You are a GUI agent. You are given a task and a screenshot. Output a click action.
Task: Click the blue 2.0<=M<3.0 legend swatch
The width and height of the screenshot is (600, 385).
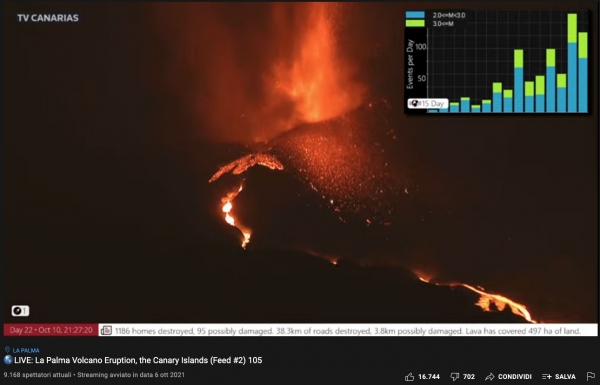(x=415, y=15)
